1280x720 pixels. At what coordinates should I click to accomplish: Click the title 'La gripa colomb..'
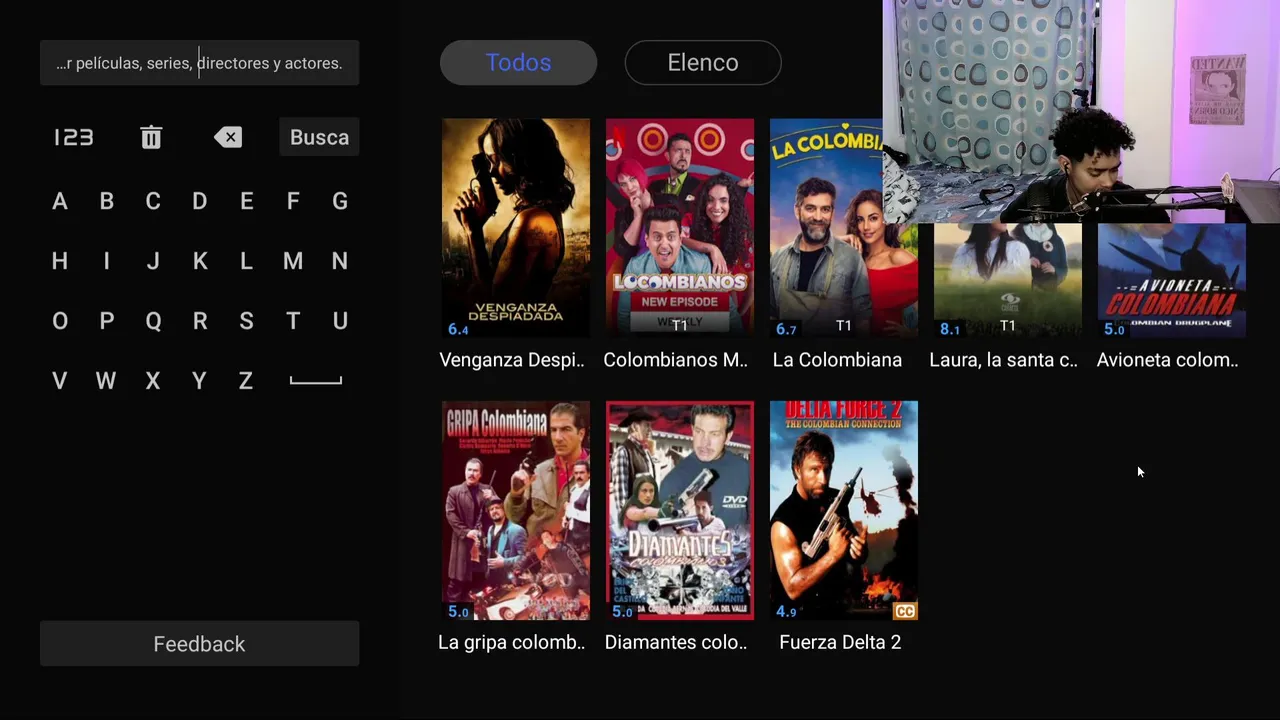[x=512, y=643]
